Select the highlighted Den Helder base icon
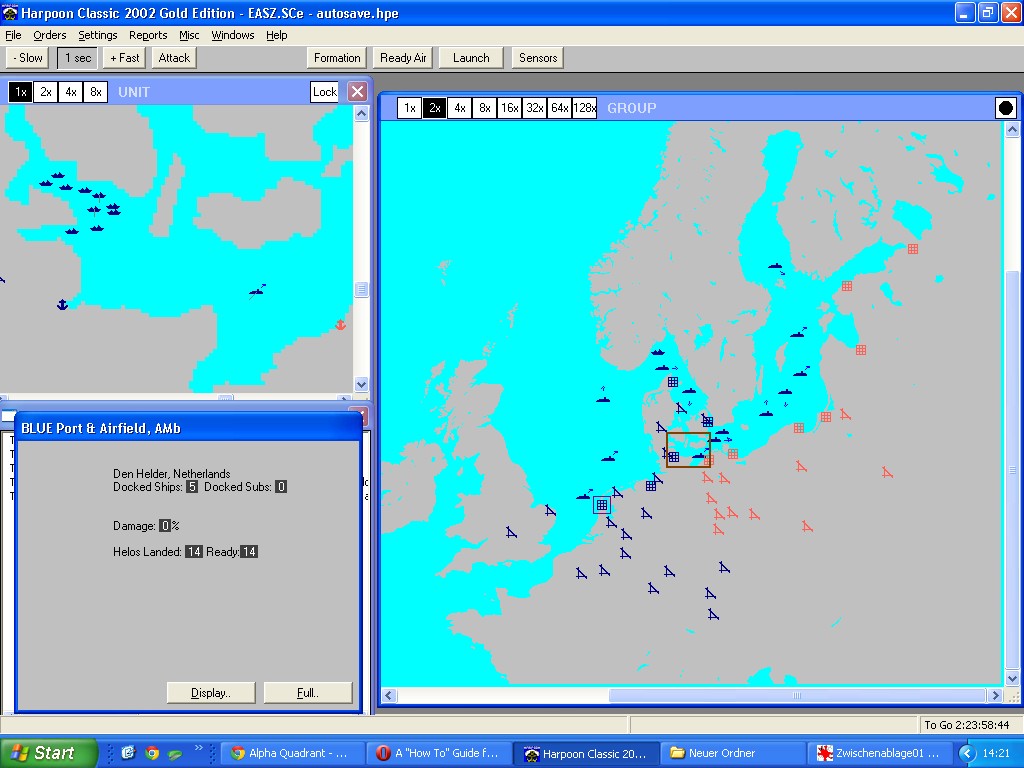 coord(601,505)
